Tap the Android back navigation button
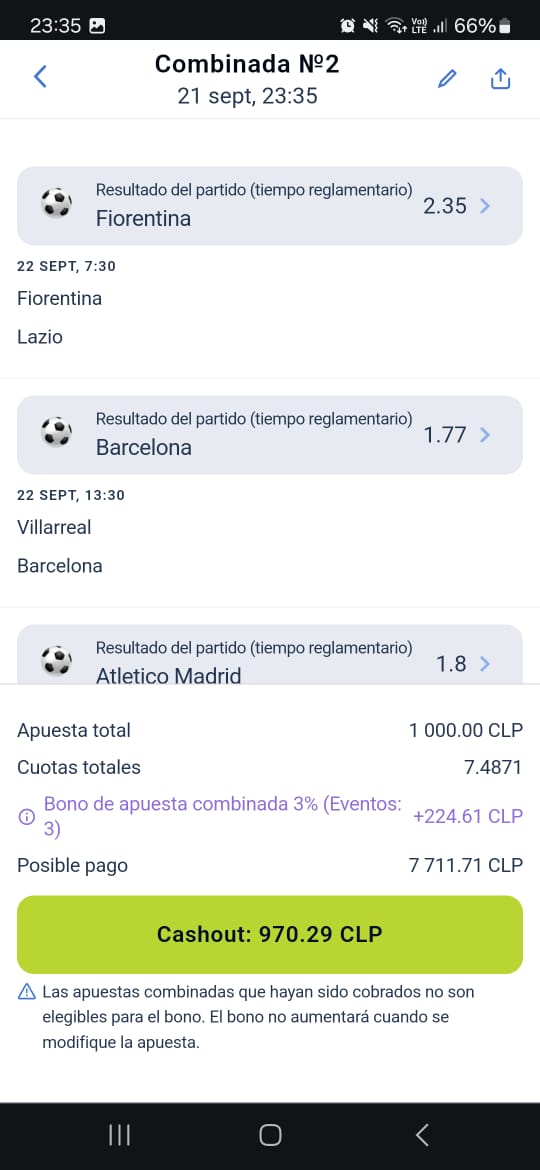Image resolution: width=540 pixels, height=1170 pixels. coord(421,1136)
